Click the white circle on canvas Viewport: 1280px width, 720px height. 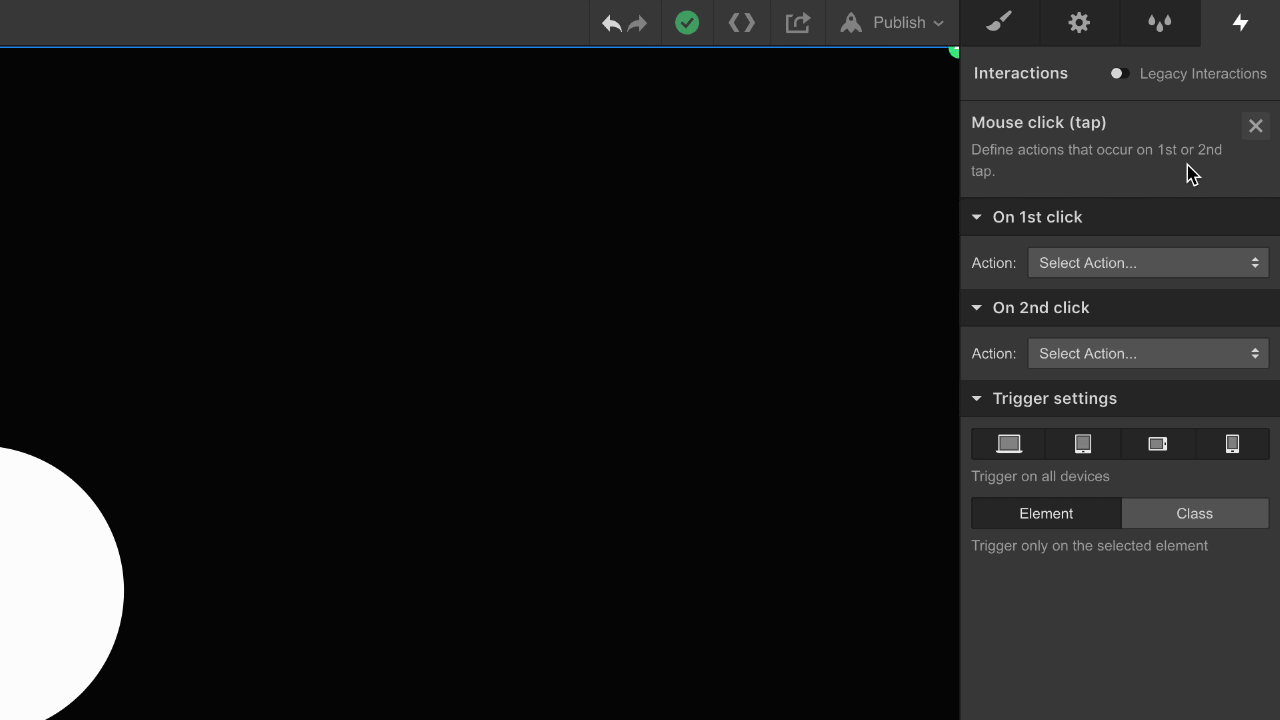coord(55,585)
